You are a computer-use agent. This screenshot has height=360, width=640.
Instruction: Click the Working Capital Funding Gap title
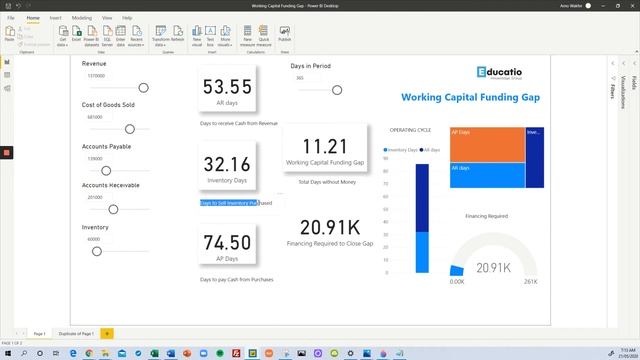tap(470, 97)
